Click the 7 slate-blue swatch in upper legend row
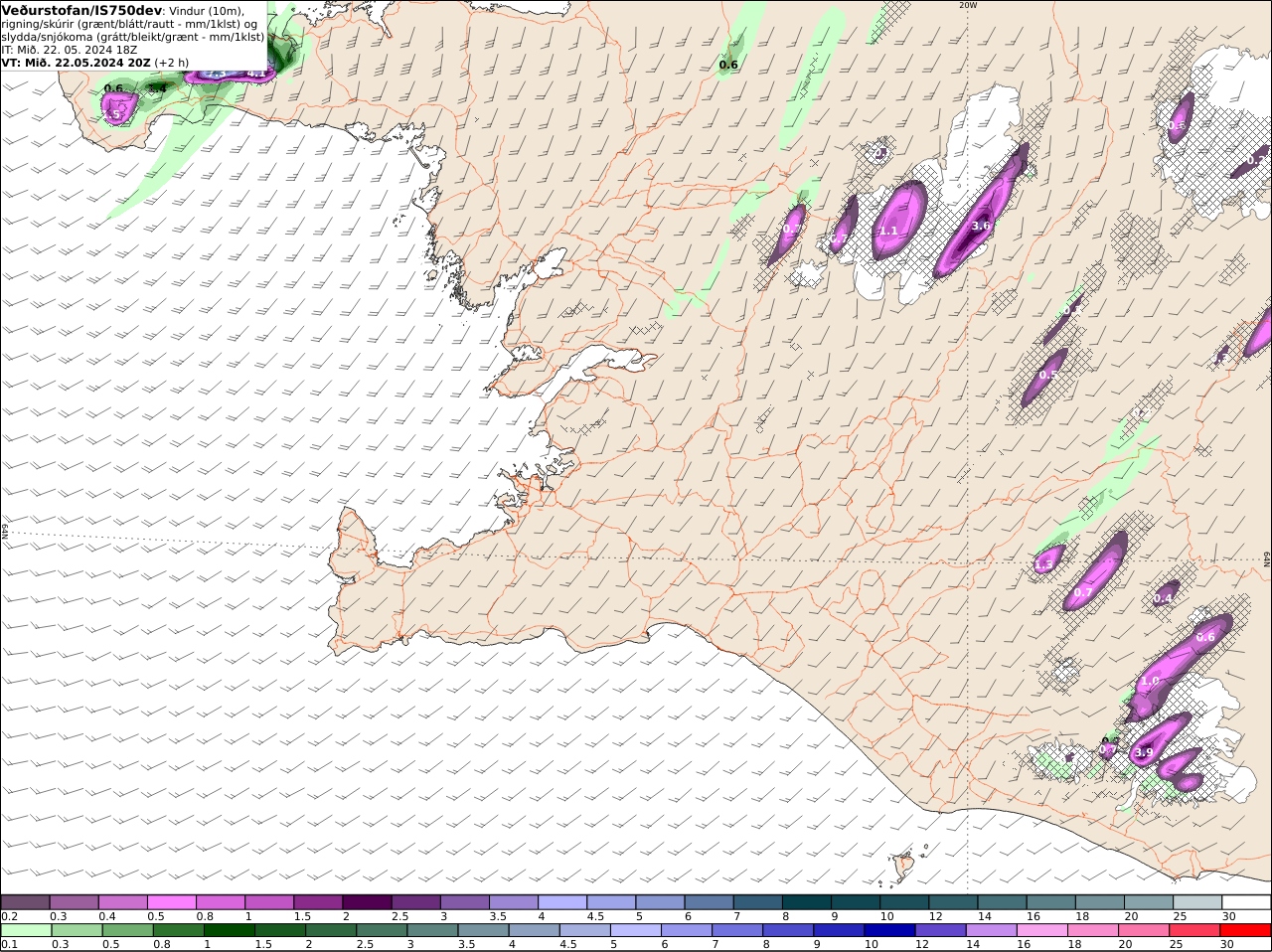This screenshot has width=1272, height=952. 757,902
